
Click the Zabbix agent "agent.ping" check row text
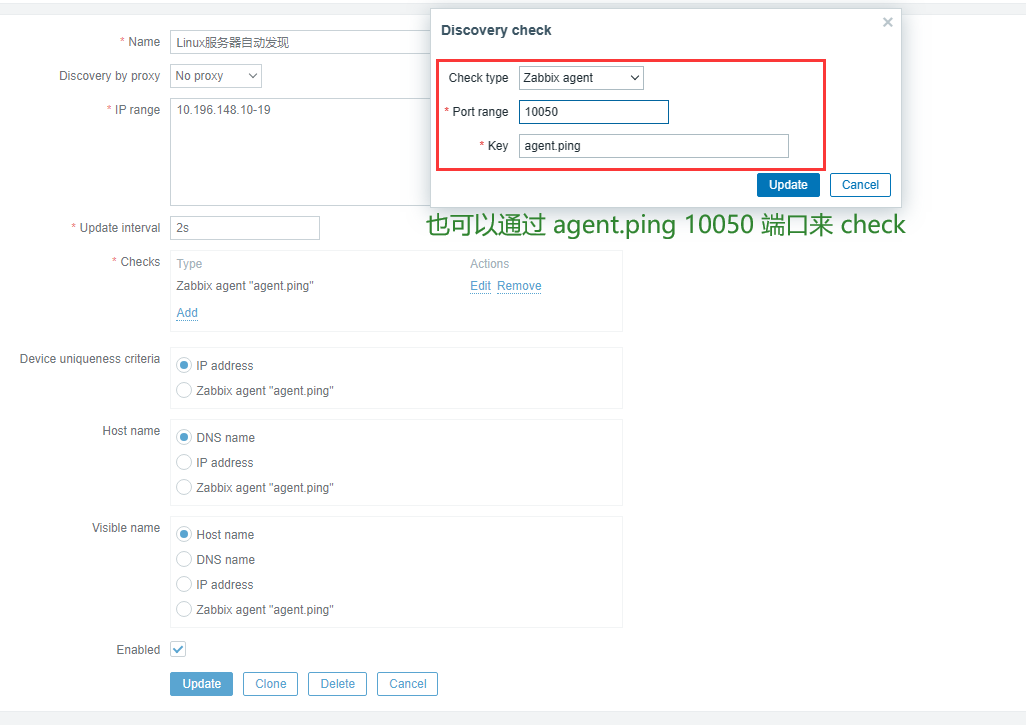(245, 286)
